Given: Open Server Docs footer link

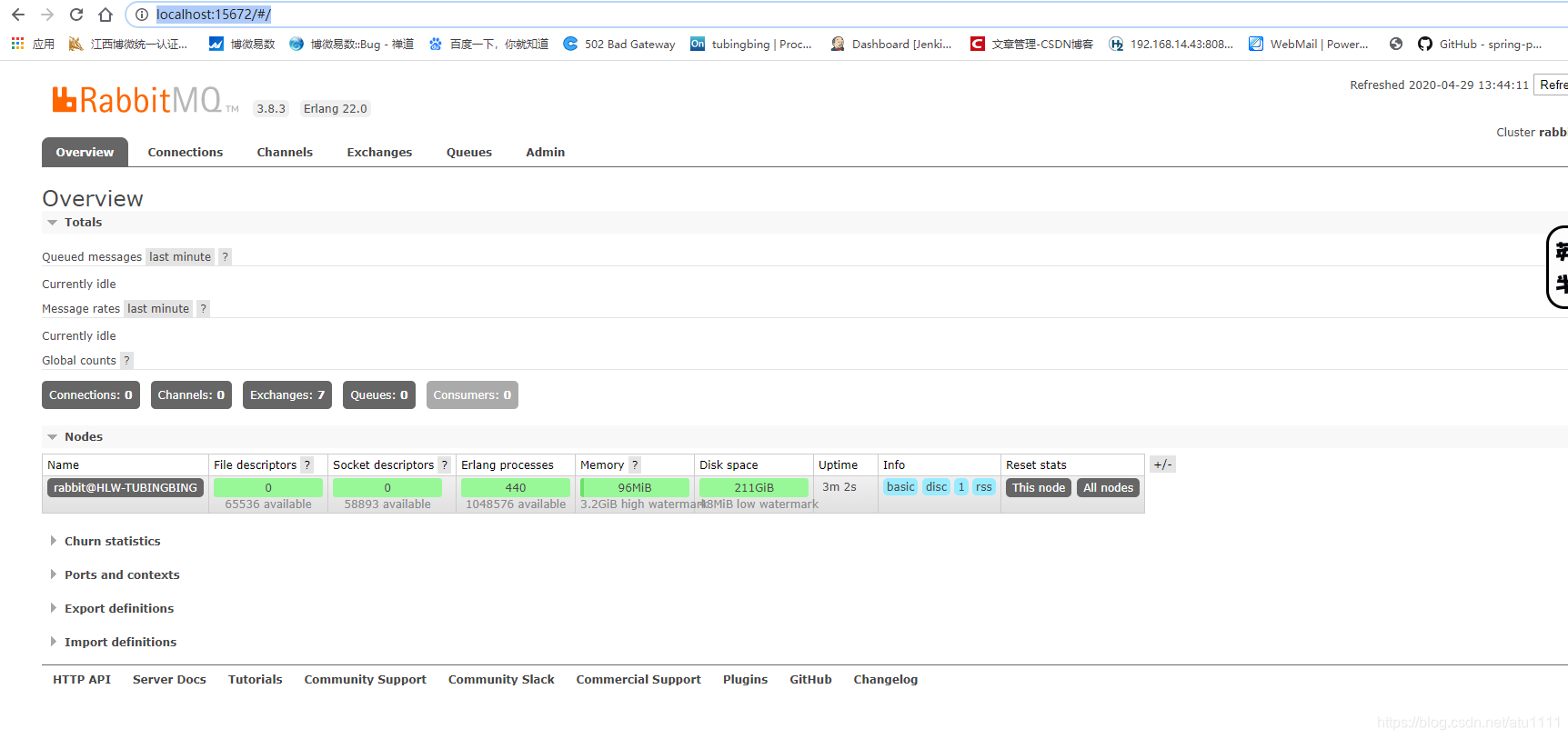Looking at the screenshot, I should [x=169, y=680].
